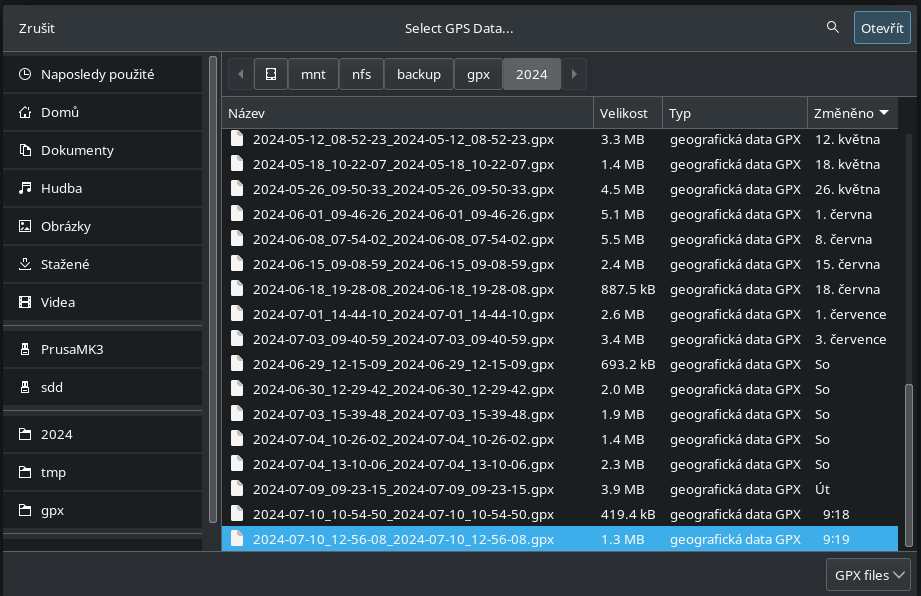Select the 2024-06-18_19-28-08 gpx file

click(x=403, y=289)
